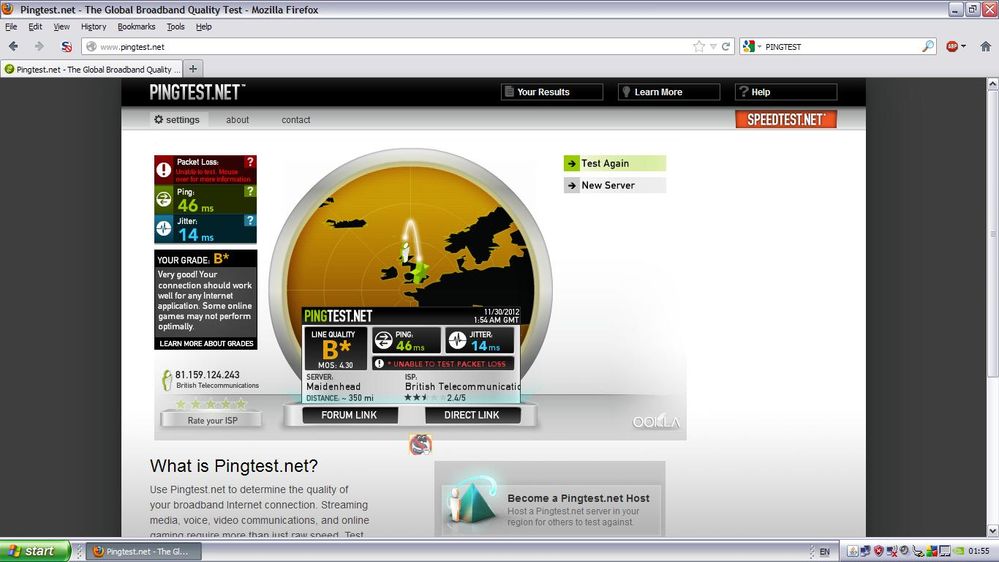Click the red security shield tray icon

point(879,551)
